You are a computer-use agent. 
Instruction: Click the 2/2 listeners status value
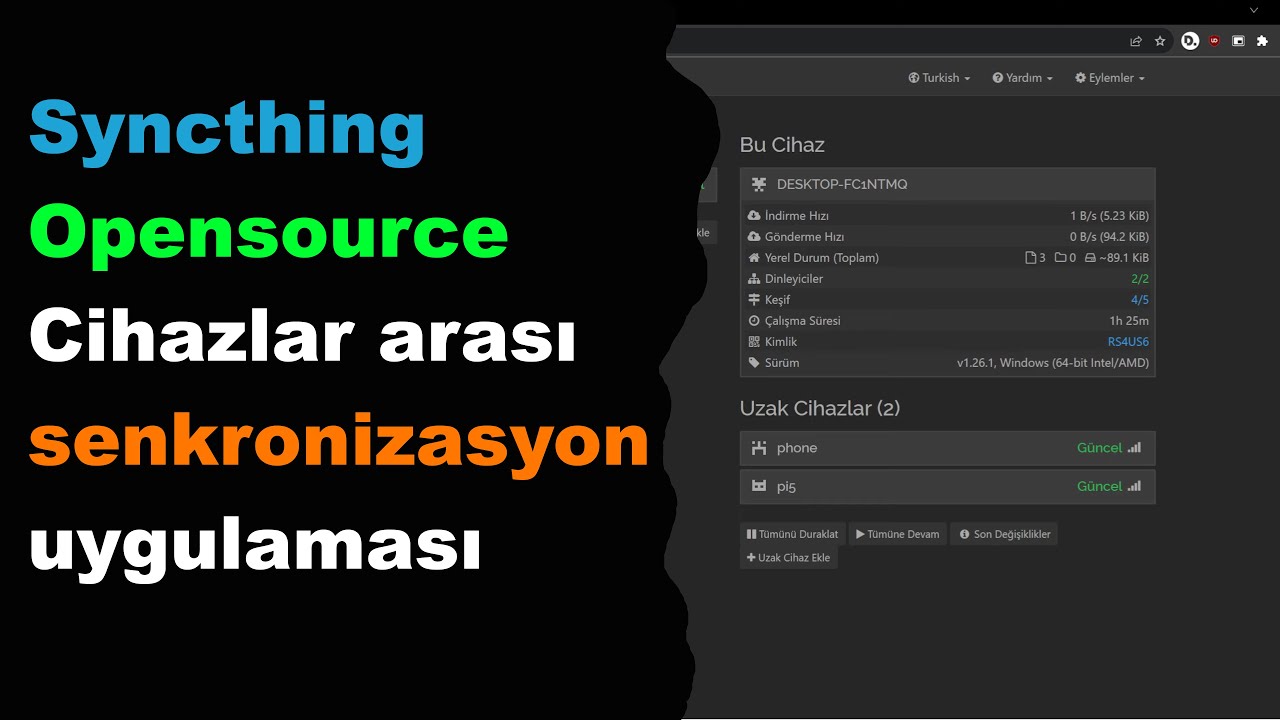point(1140,279)
